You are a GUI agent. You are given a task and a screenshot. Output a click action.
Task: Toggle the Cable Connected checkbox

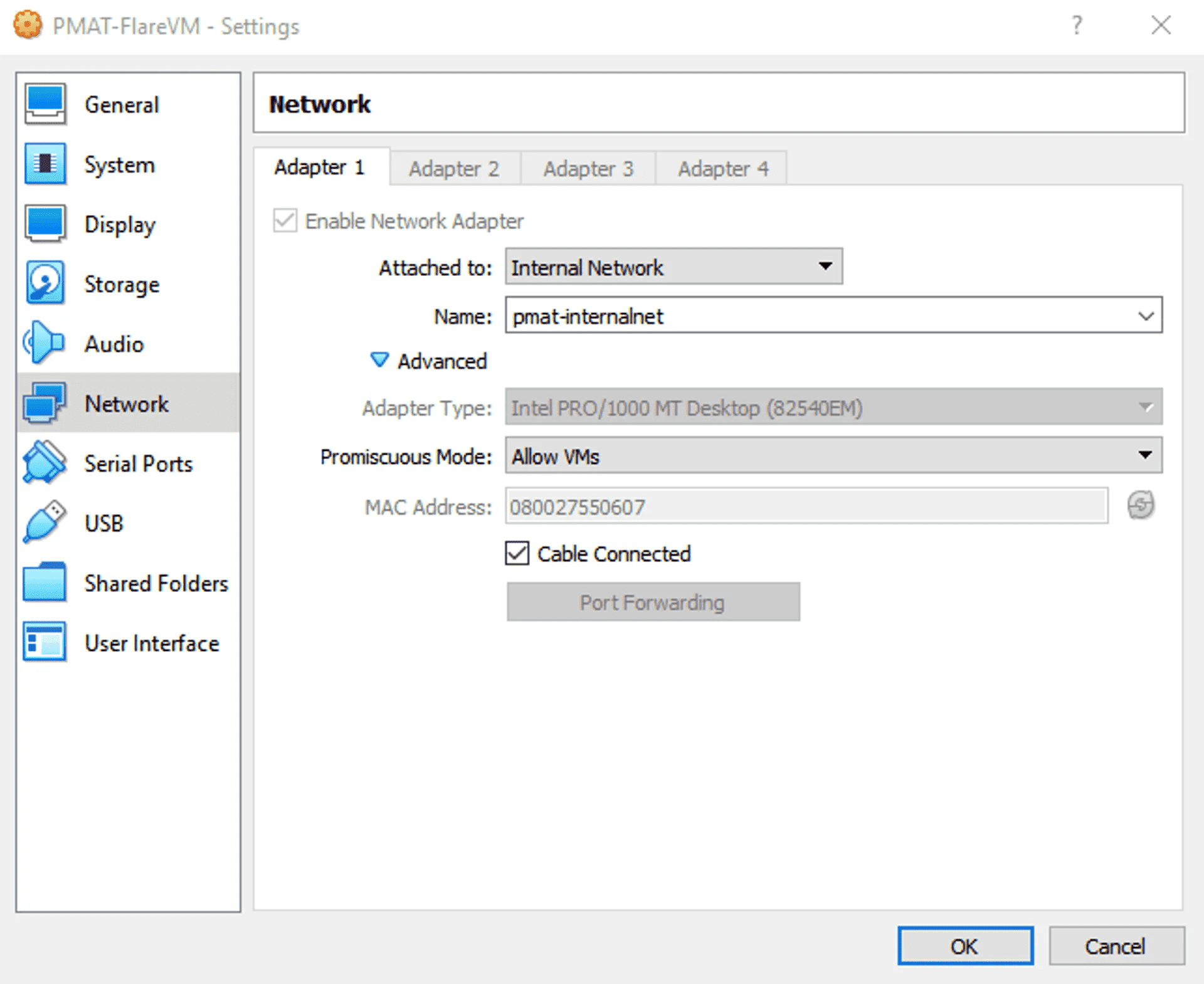(x=517, y=554)
